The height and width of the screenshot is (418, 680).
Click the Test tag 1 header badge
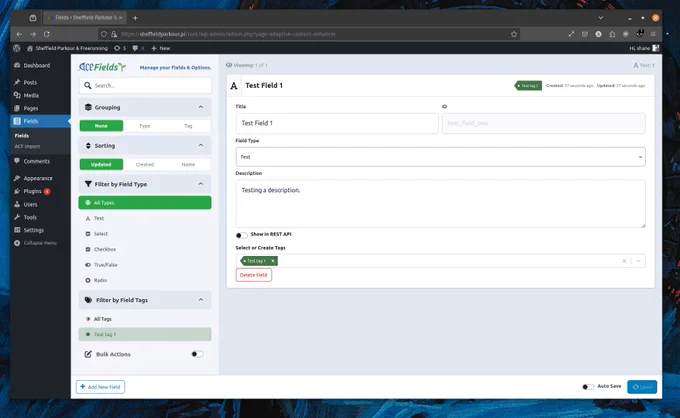coord(528,86)
